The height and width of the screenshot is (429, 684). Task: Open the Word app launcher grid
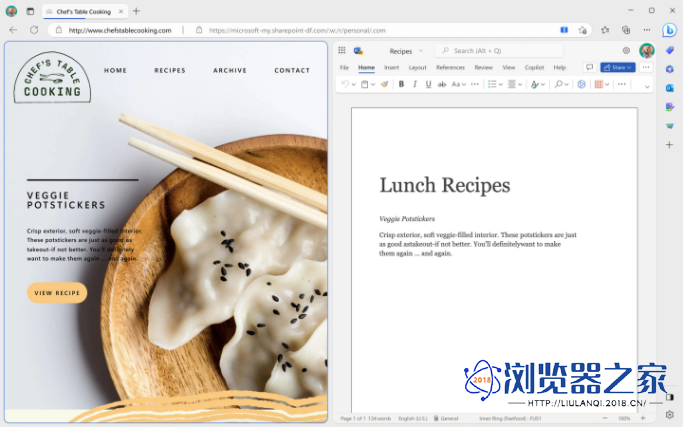pyautogui.click(x=342, y=51)
